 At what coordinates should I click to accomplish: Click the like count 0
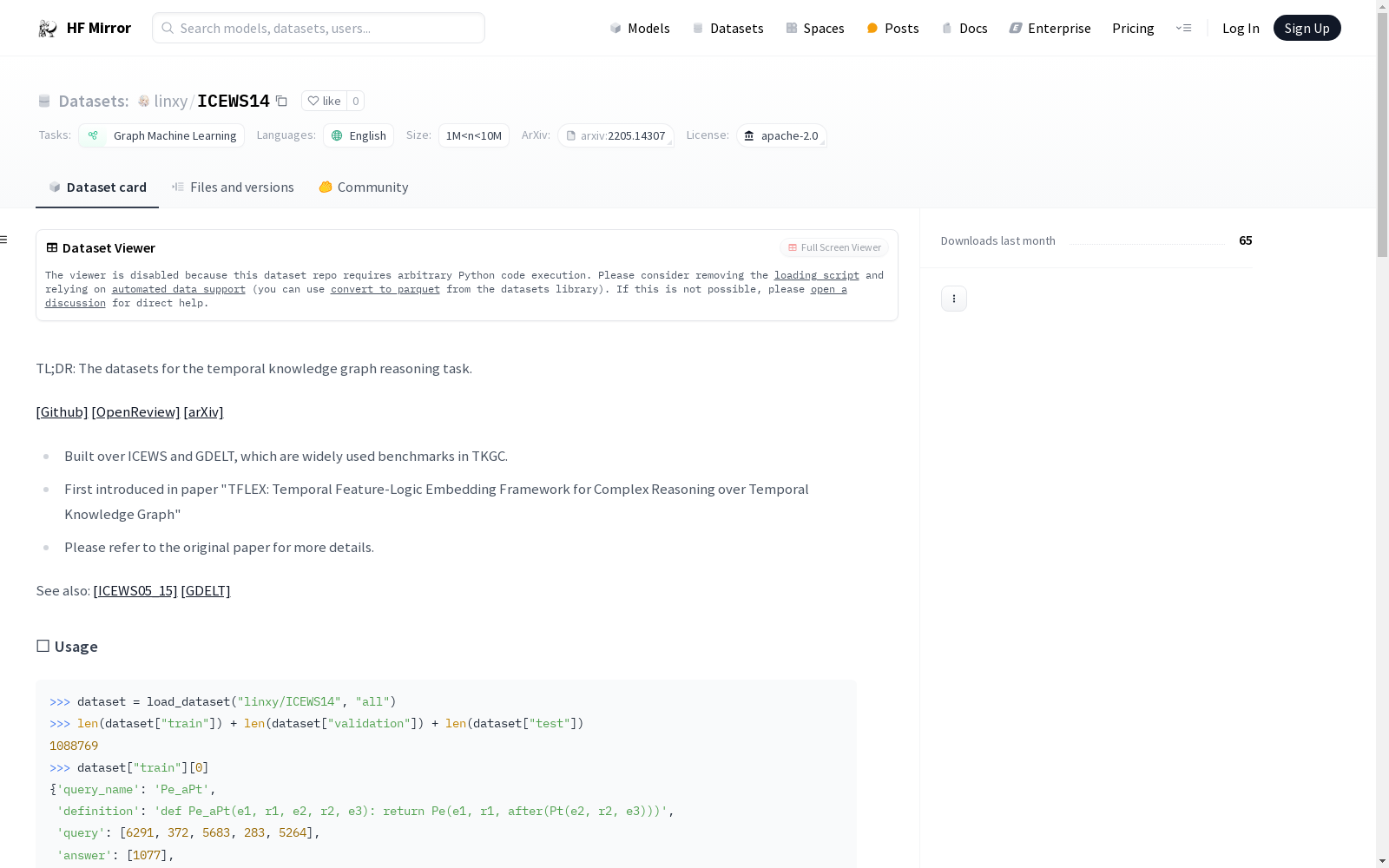point(355,101)
